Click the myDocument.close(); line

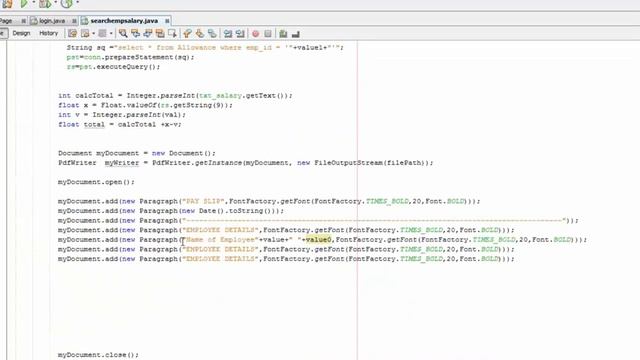[98, 355]
